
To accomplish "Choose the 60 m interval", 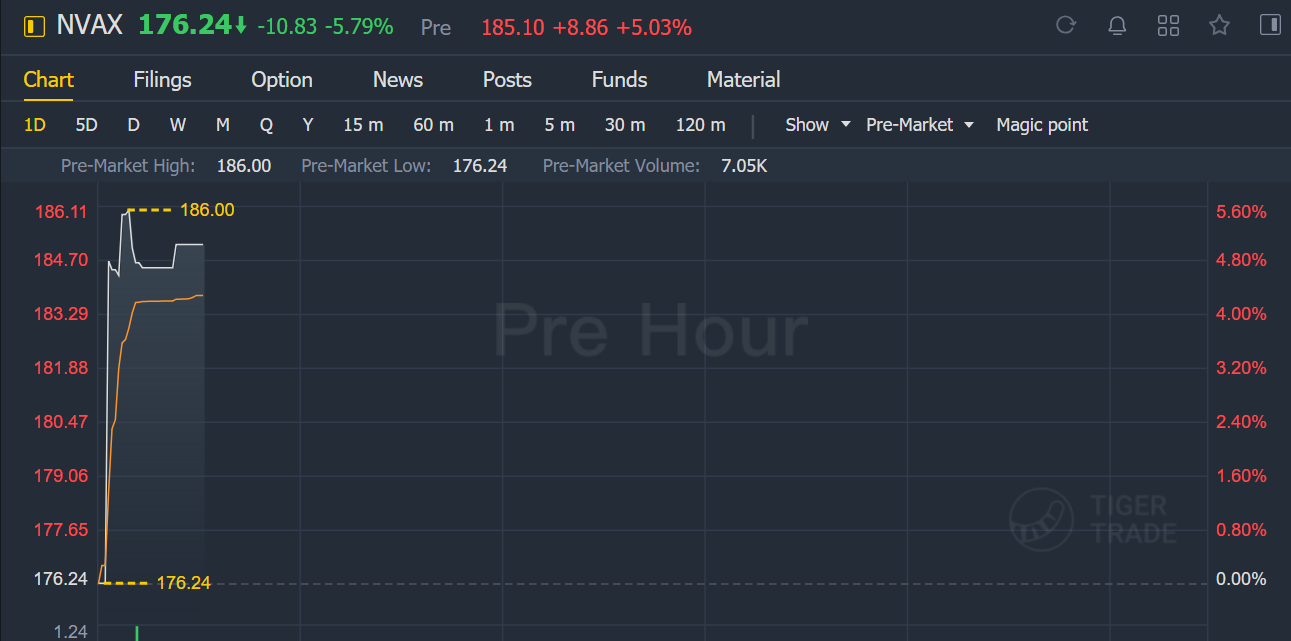I will 433,125.
